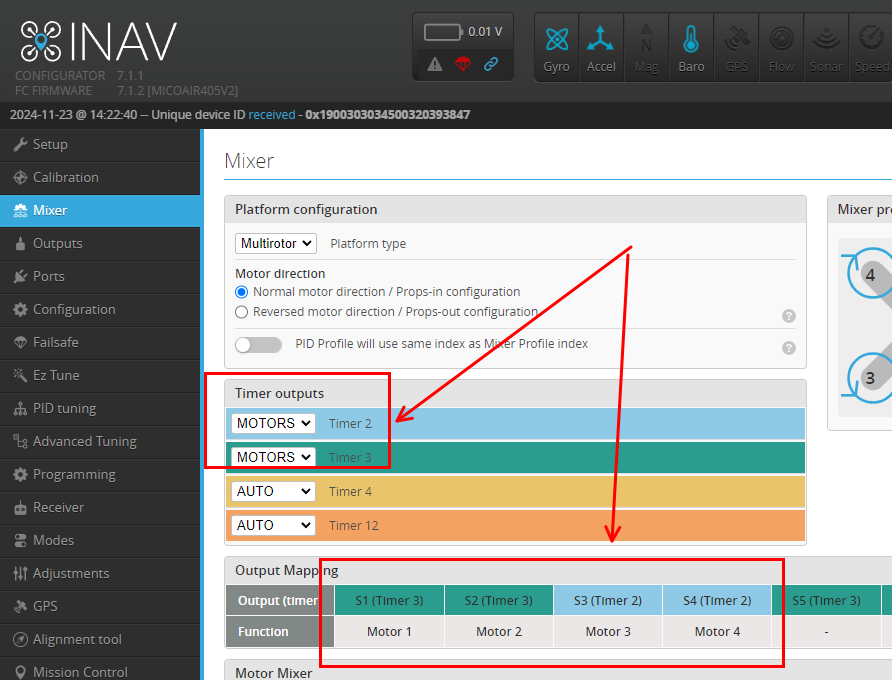The width and height of the screenshot is (892, 680).
Task: Toggle PID Profile same index switch
Action: 259,345
